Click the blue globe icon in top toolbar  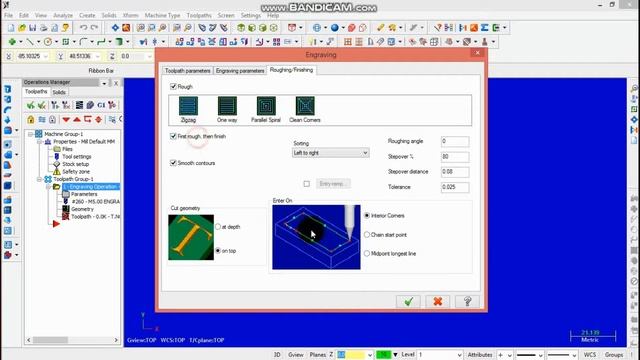[317, 28]
